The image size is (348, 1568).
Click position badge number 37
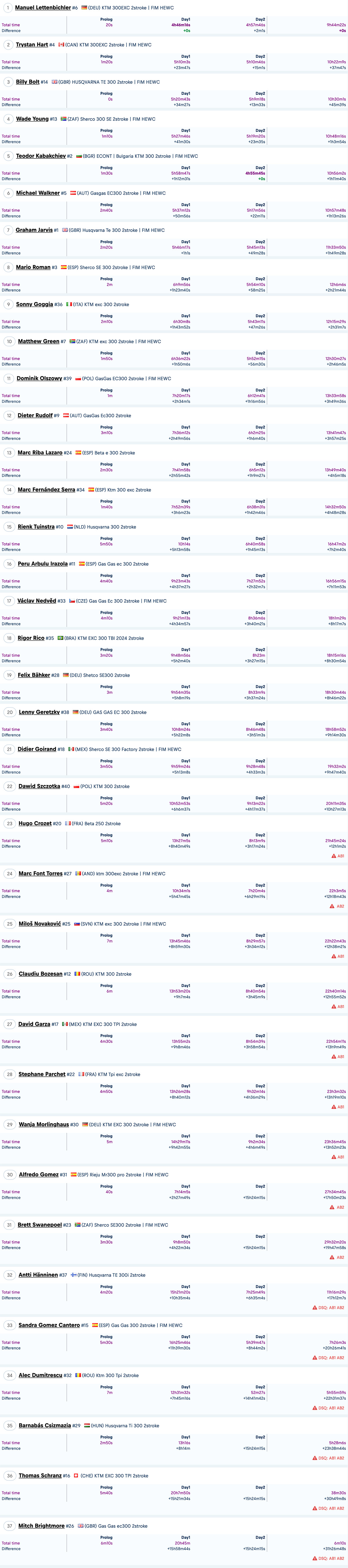[x=9, y=1525]
